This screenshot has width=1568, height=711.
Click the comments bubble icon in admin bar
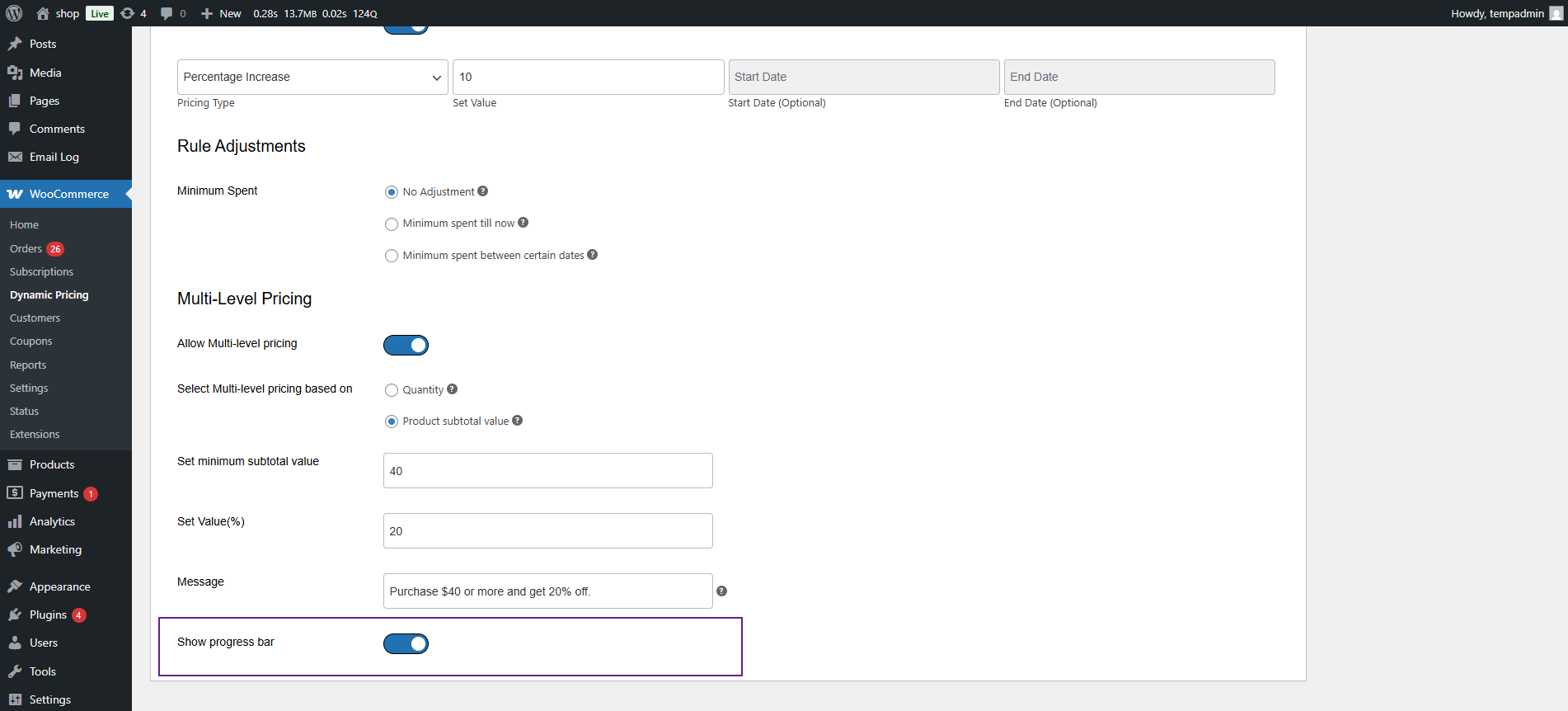(167, 13)
